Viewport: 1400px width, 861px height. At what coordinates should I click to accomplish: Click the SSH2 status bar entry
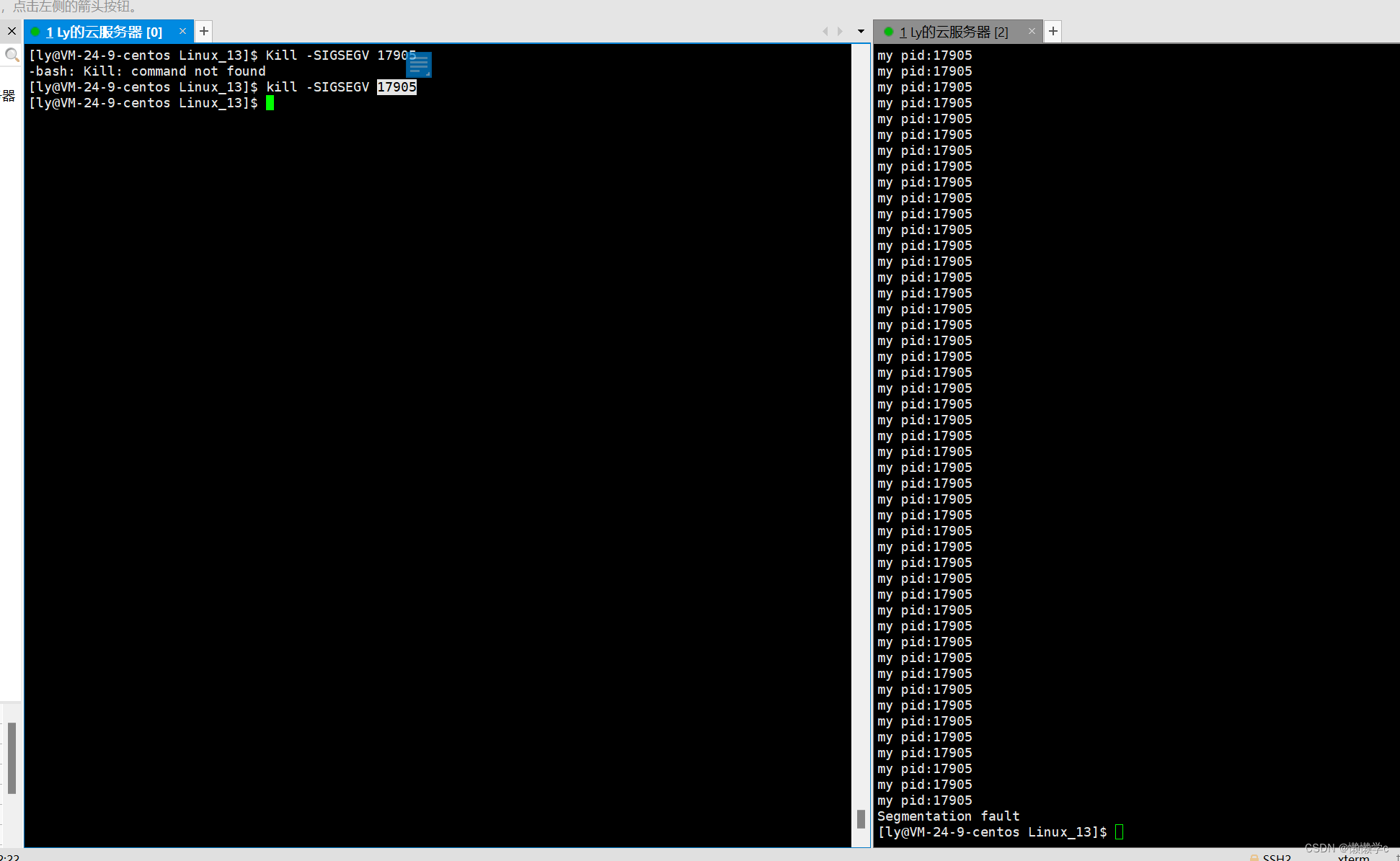1276,857
